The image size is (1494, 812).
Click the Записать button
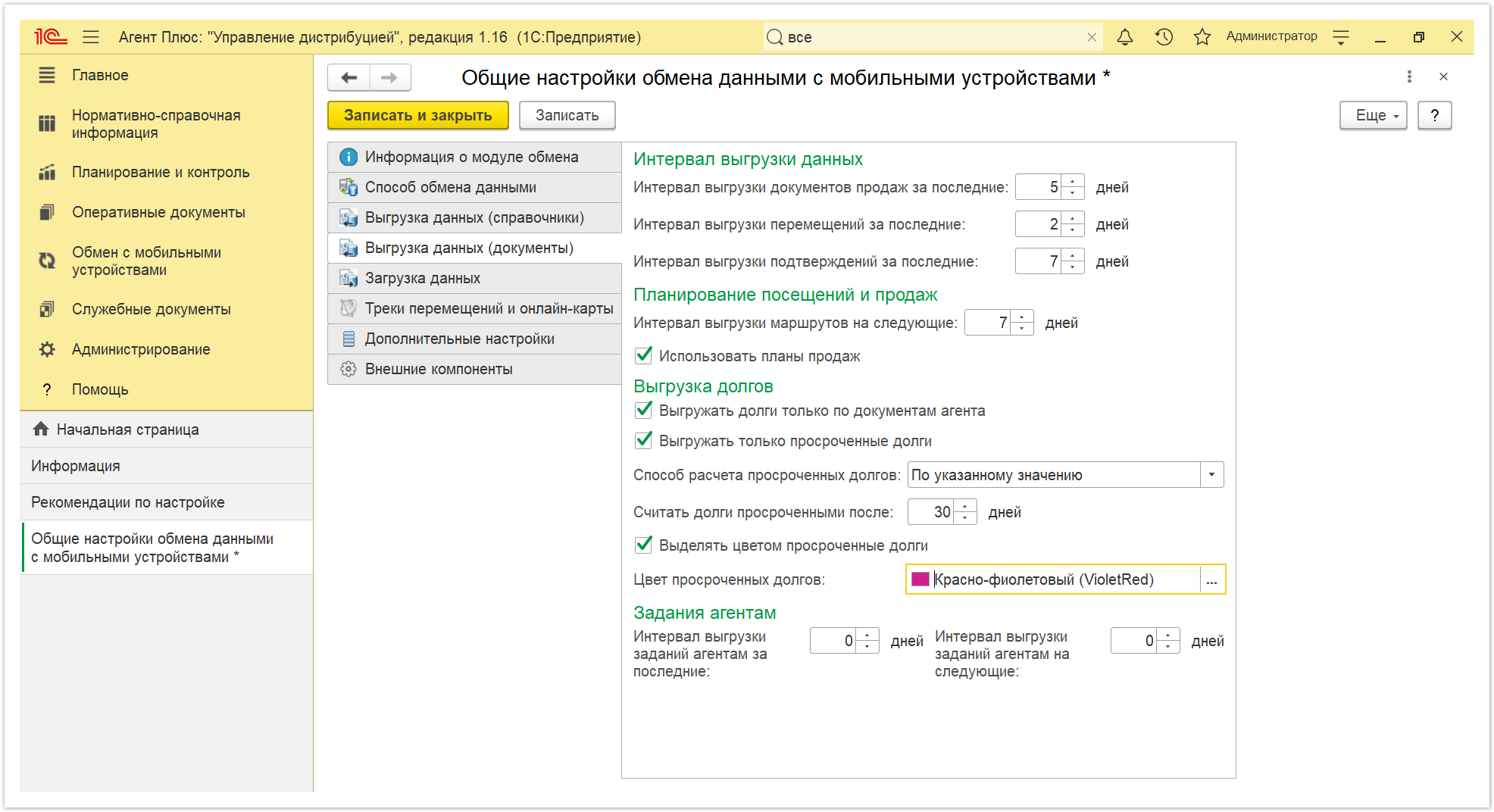point(567,115)
